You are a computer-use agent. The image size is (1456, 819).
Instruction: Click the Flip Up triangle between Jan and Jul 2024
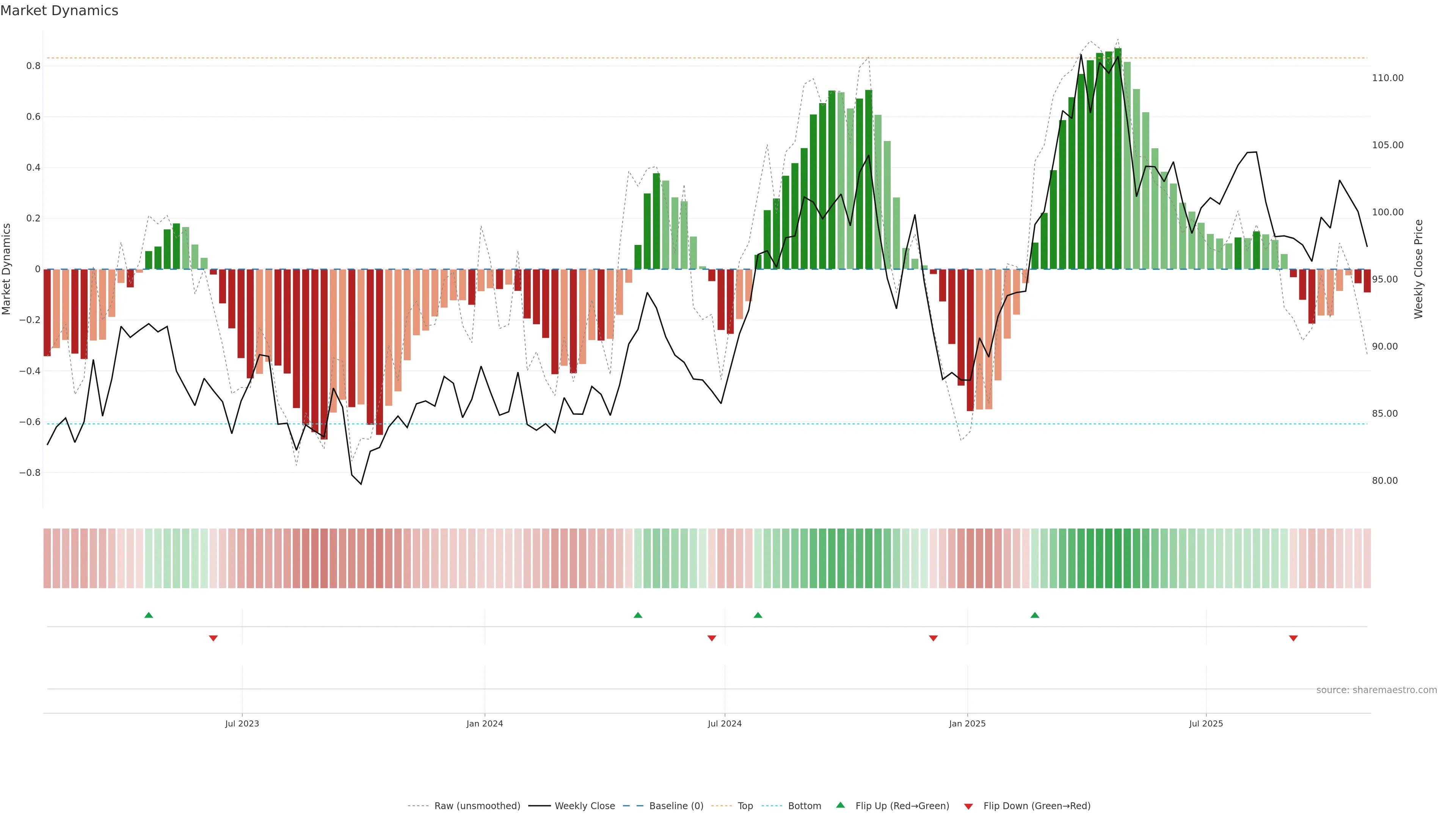pos(638,615)
